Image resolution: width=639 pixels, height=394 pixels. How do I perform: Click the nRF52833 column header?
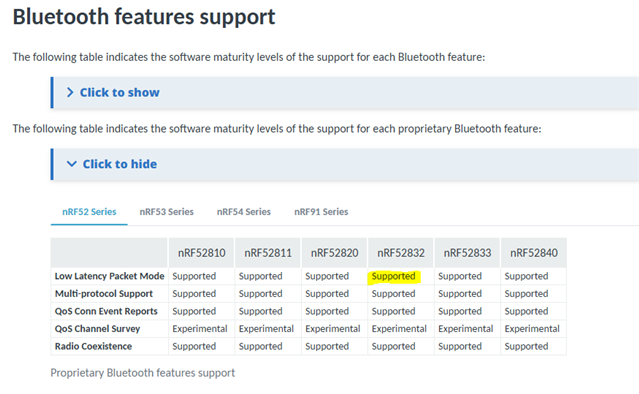tap(467, 253)
